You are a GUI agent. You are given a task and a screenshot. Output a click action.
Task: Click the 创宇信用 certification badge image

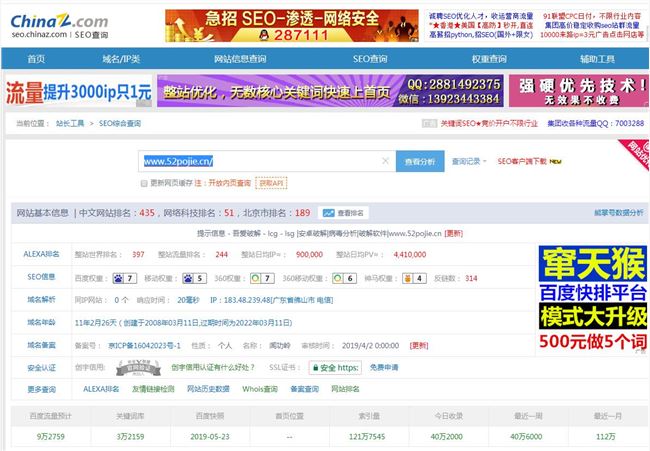tap(138, 368)
